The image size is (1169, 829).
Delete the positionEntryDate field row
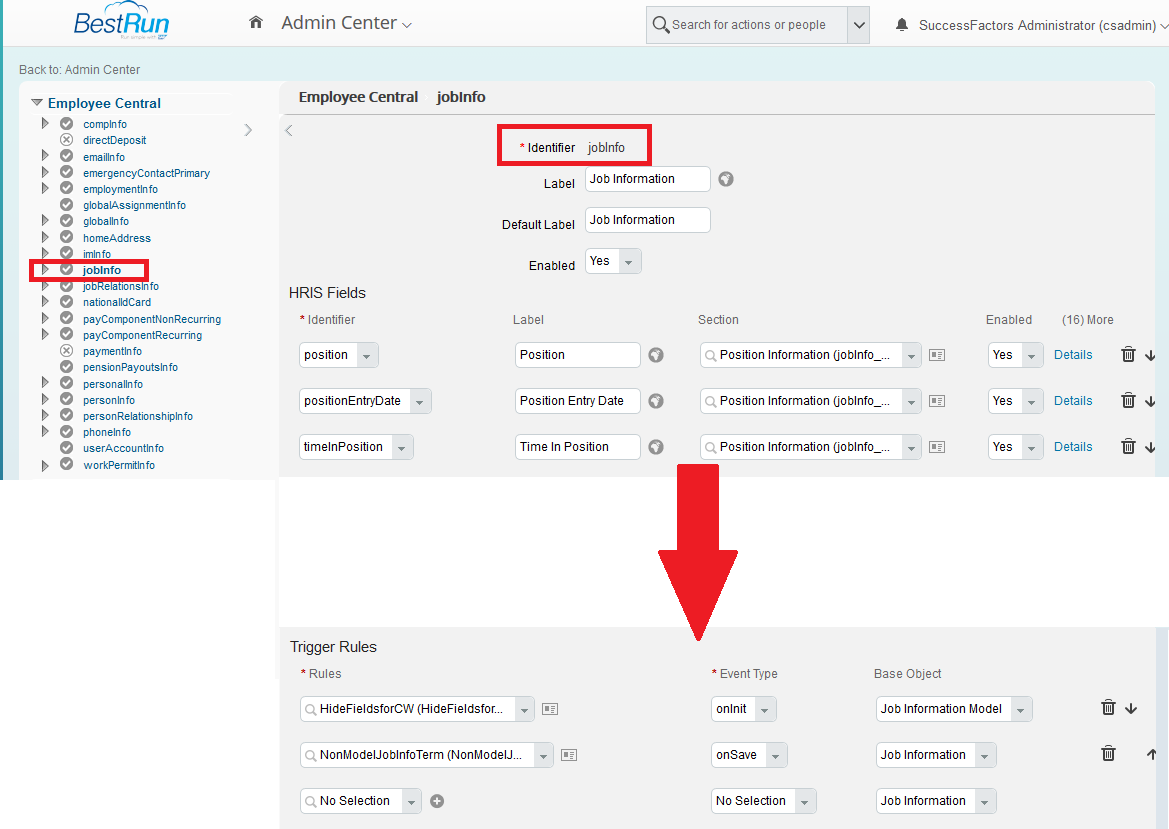1128,401
